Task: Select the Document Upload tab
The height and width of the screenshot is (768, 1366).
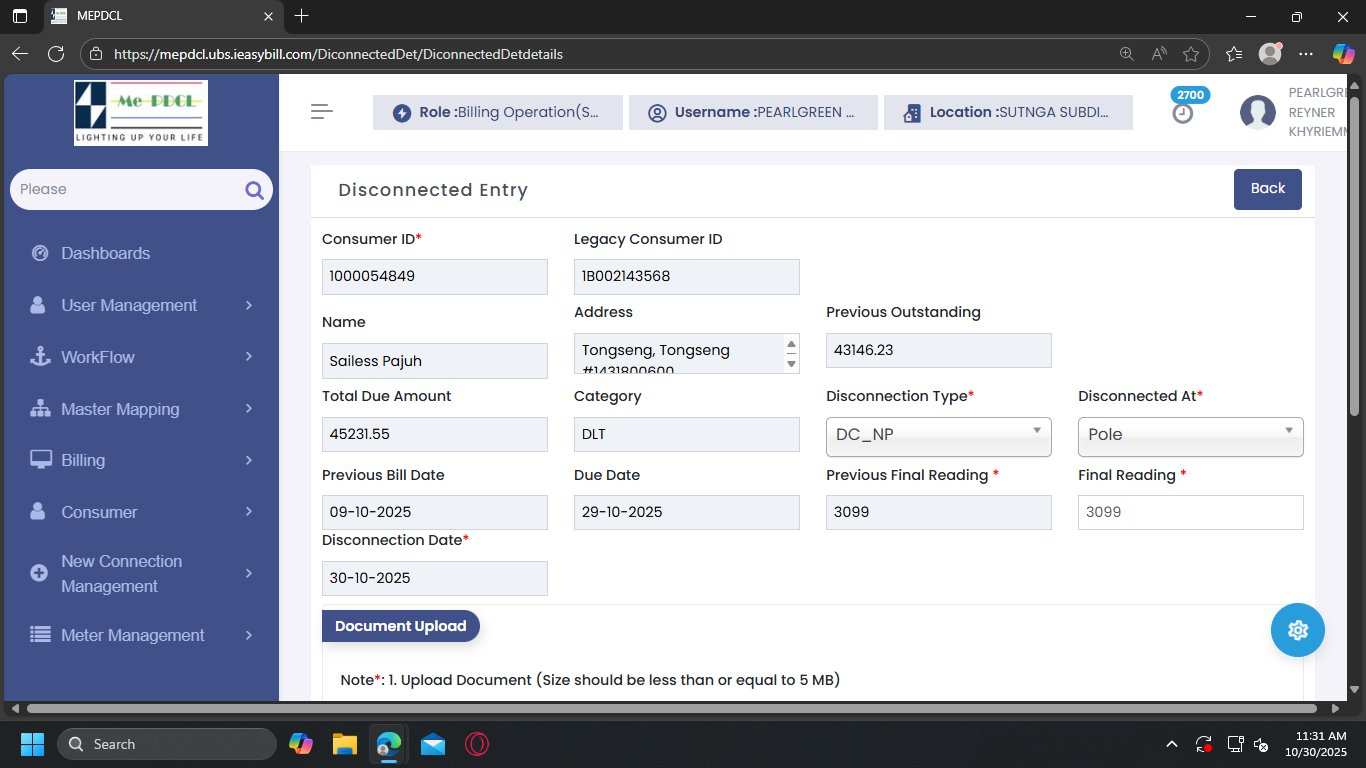Action: click(x=400, y=626)
